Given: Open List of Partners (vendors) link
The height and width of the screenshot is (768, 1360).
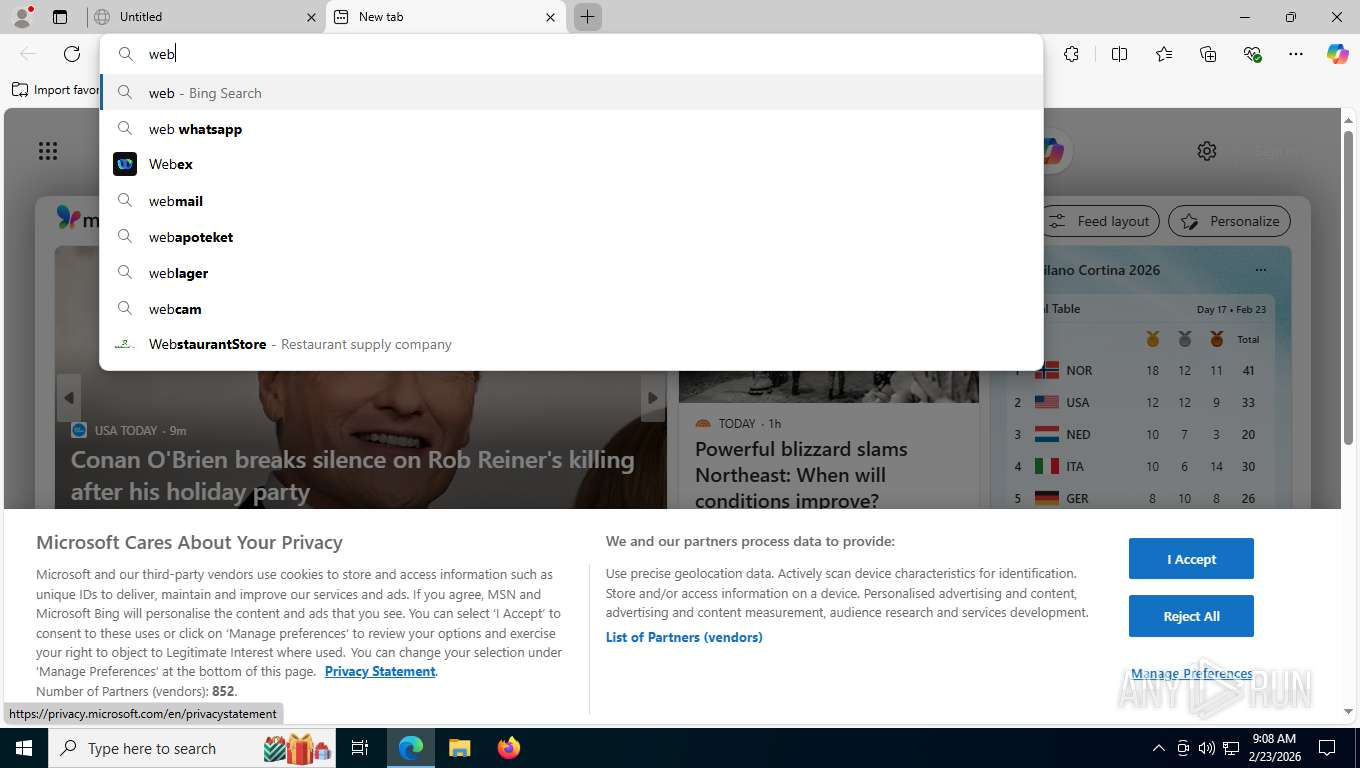Looking at the screenshot, I should tap(684, 637).
